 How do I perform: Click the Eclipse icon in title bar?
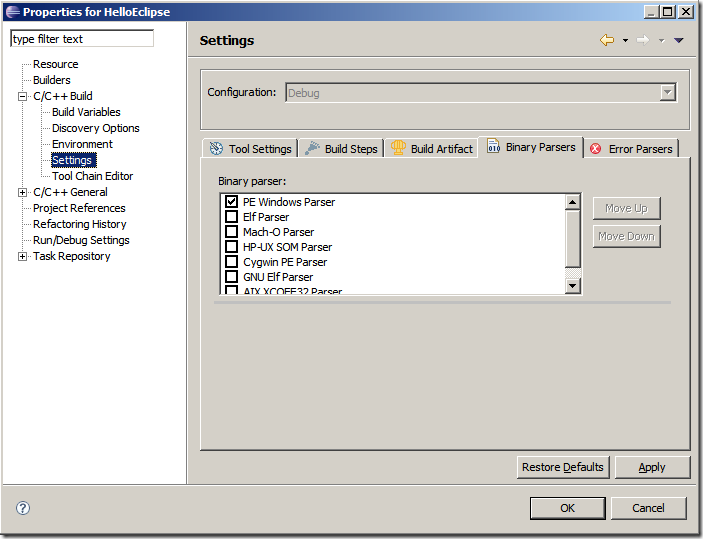click(13, 12)
